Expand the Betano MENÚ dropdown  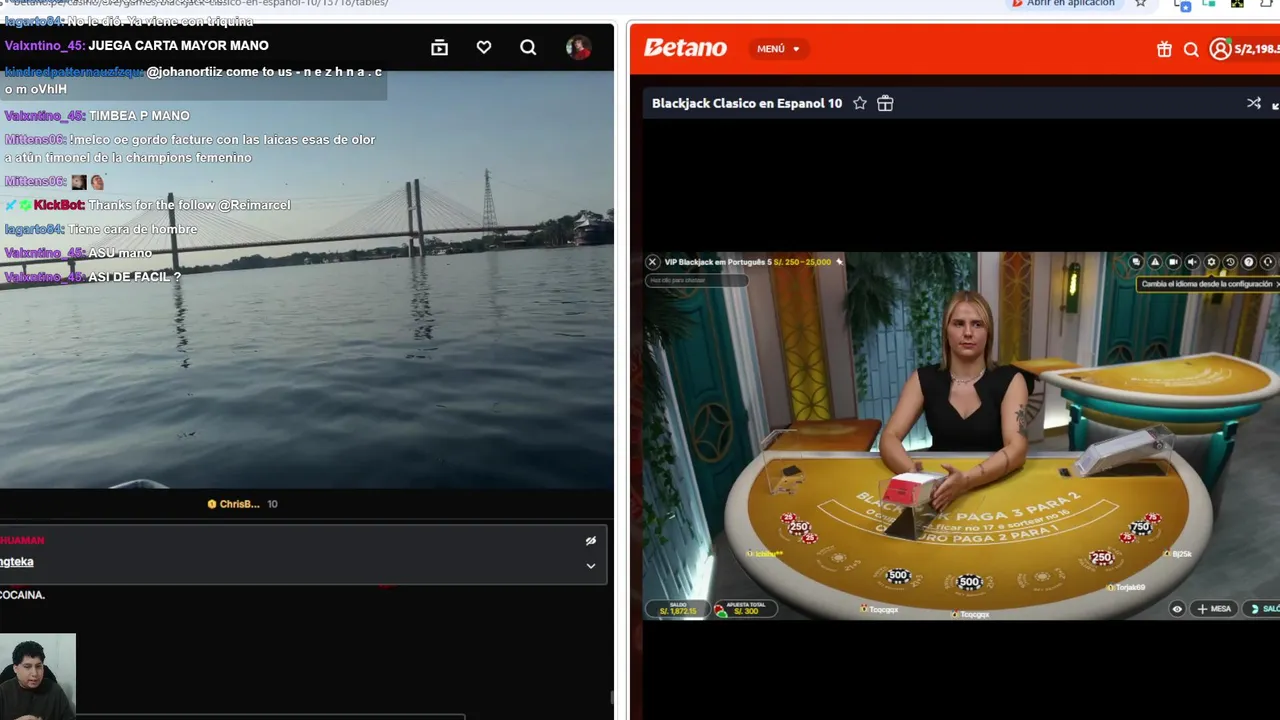[x=778, y=49]
